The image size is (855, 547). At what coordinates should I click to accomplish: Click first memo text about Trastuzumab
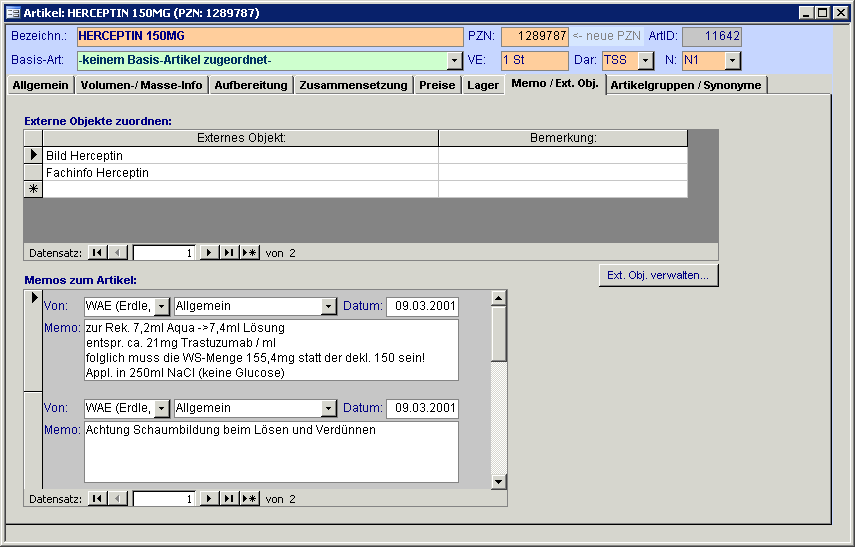(x=272, y=350)
